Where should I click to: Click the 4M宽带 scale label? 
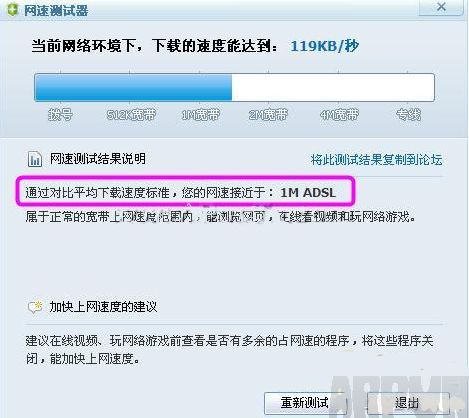[339, 115]
